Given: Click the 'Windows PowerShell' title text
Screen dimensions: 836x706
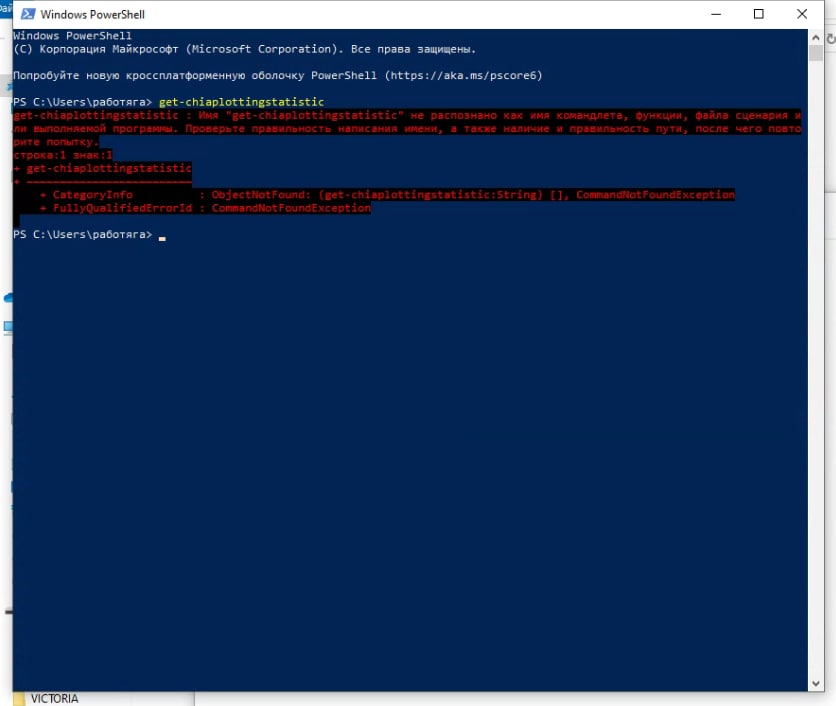Looking at the screenshot, I should pos(93,14).
